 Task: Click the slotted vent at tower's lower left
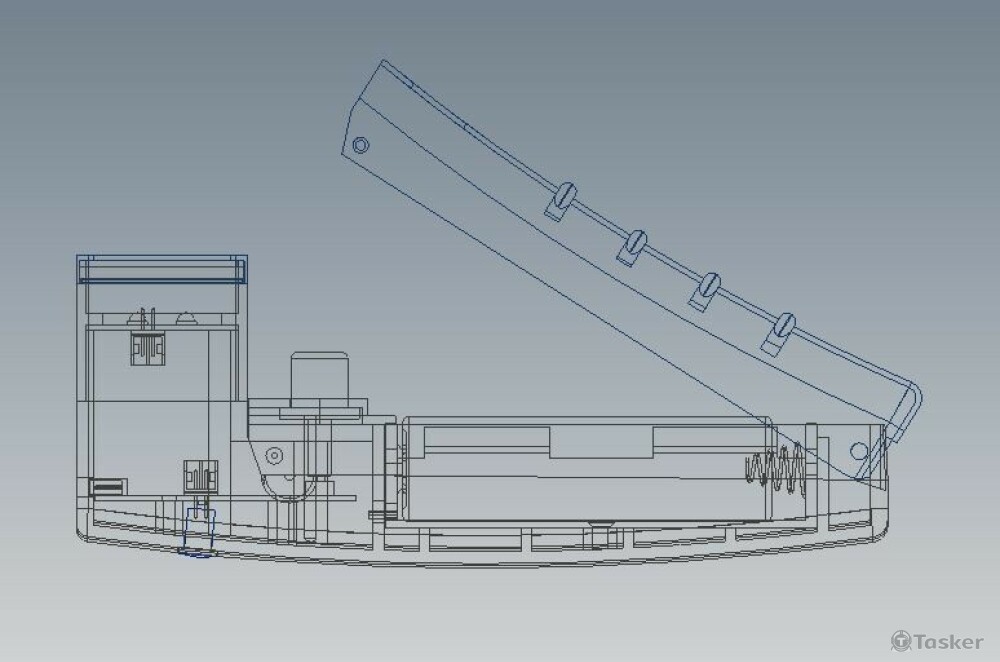pyautogui.click(x=106, y=487)
